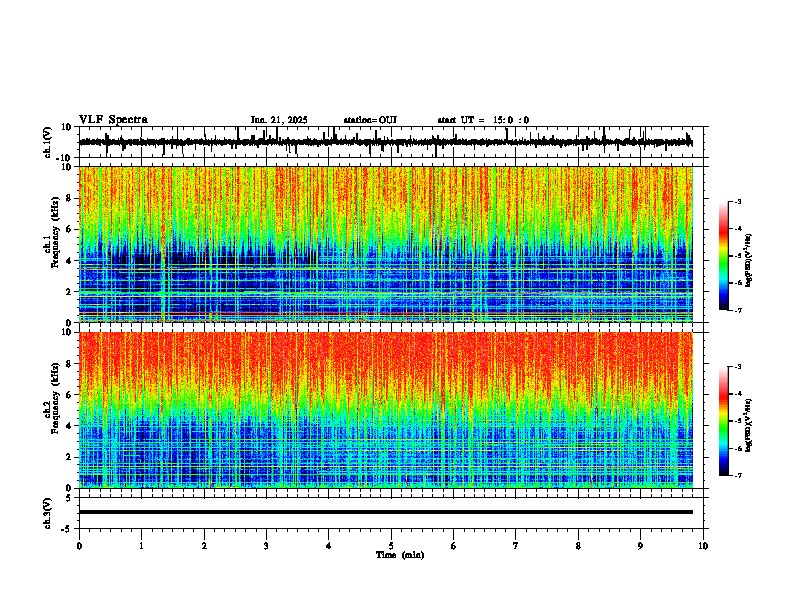
Task: Click the ch.3(V) axis label
Action: [48, 514]
